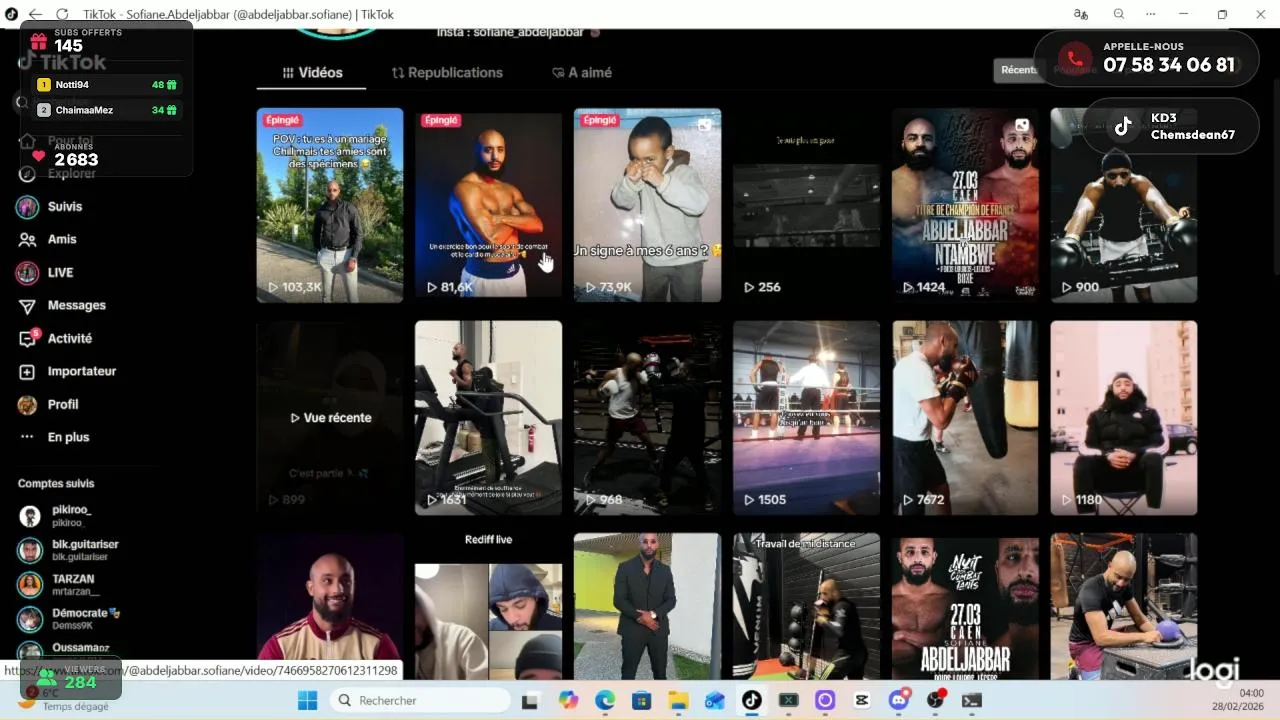Open the sparring video with 968 views

(647, 418)
